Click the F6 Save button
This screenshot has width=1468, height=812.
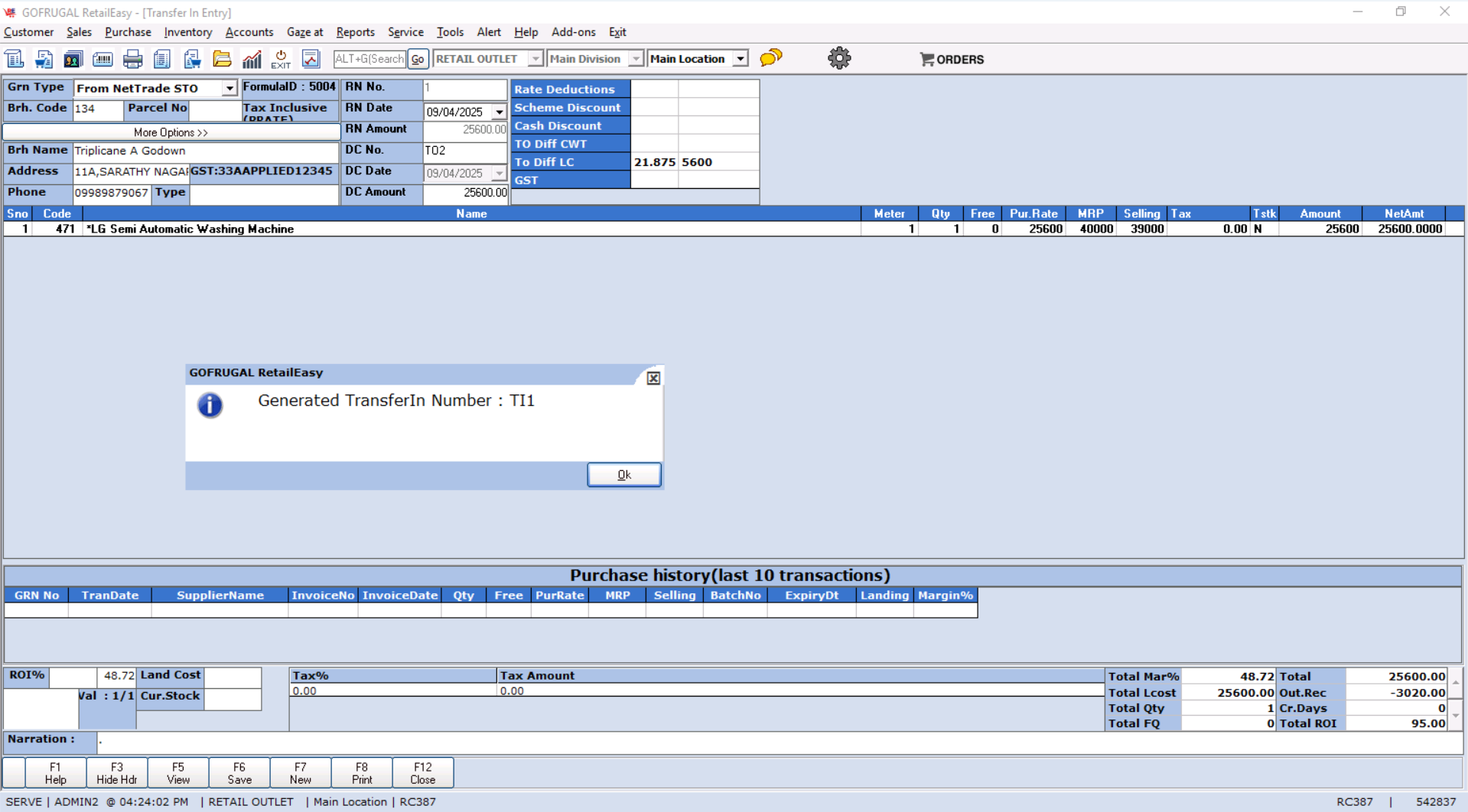pyautogui.click(x=239, y=773)
